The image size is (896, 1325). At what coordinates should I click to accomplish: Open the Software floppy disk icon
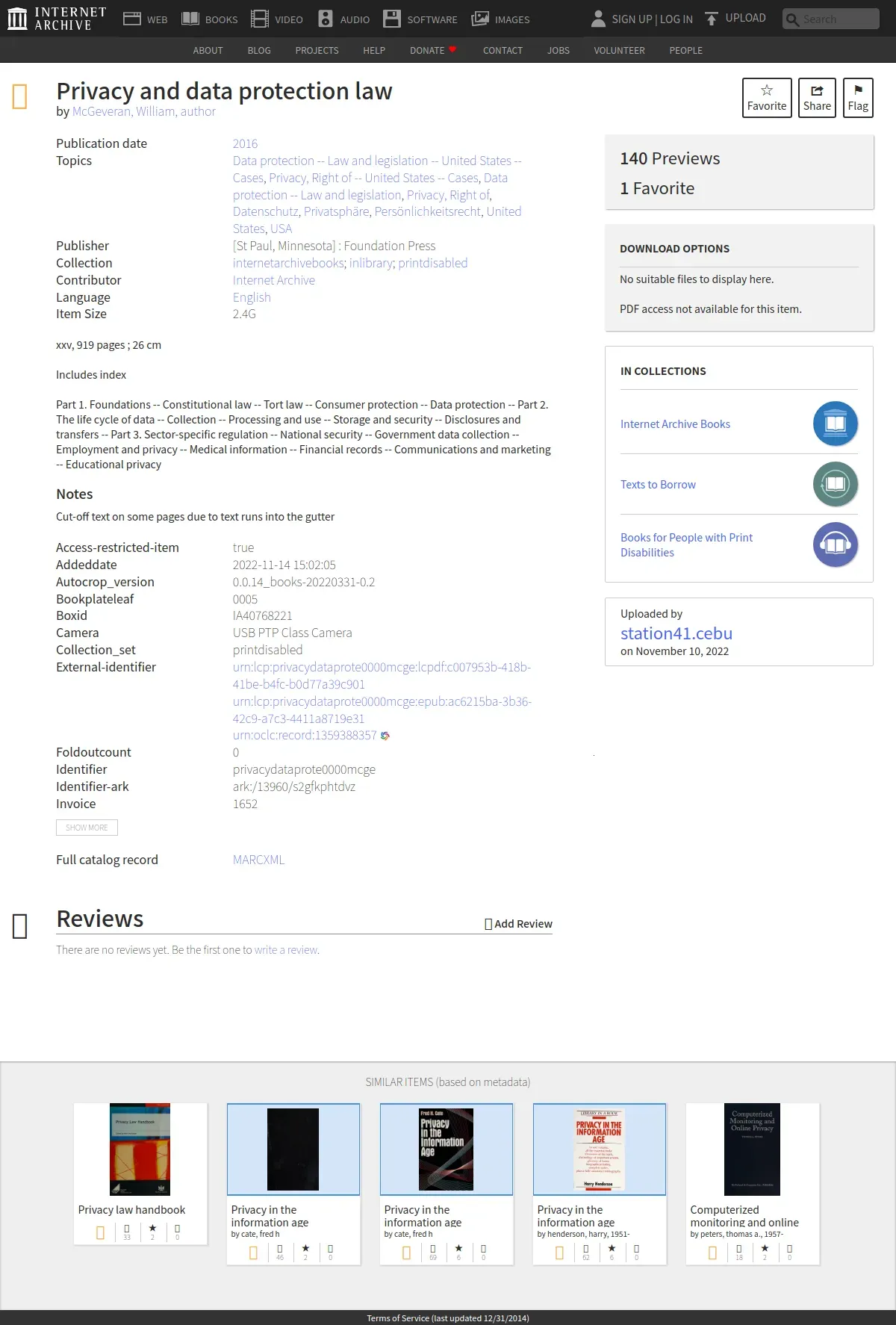point(392,19)
